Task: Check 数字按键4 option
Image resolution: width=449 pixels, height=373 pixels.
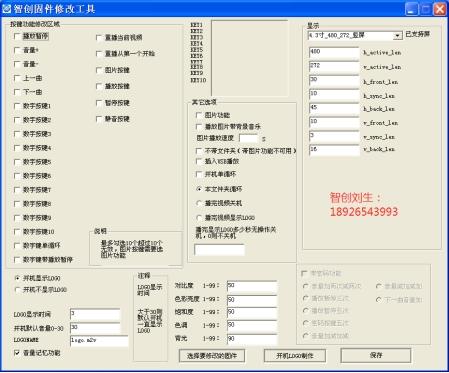Action: pos(17,148)
